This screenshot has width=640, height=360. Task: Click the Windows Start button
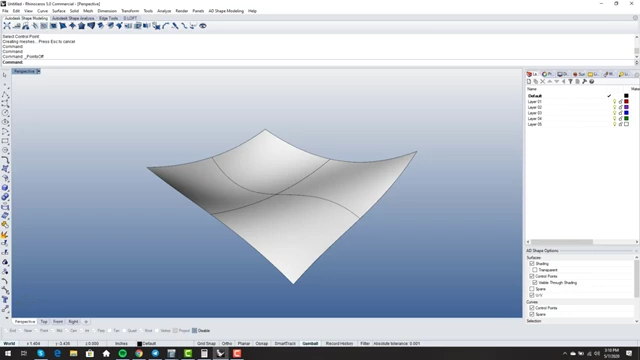8,353
